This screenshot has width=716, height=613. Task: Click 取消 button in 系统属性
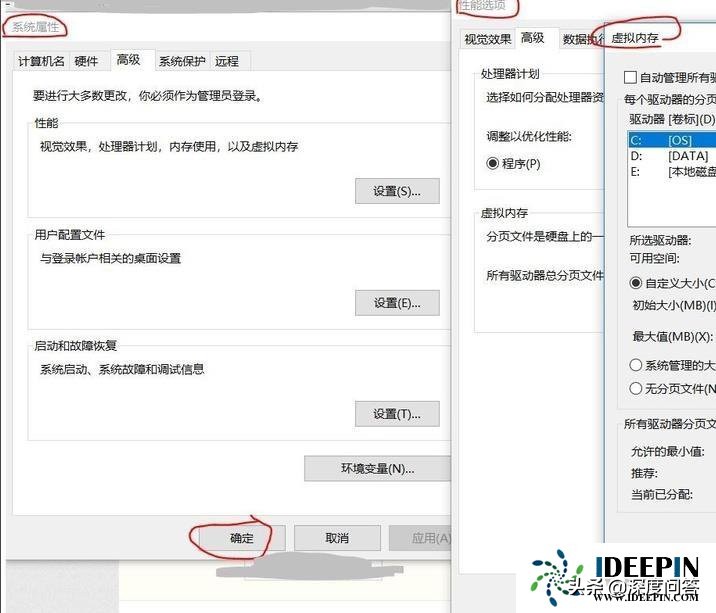[x=337, y=538]
